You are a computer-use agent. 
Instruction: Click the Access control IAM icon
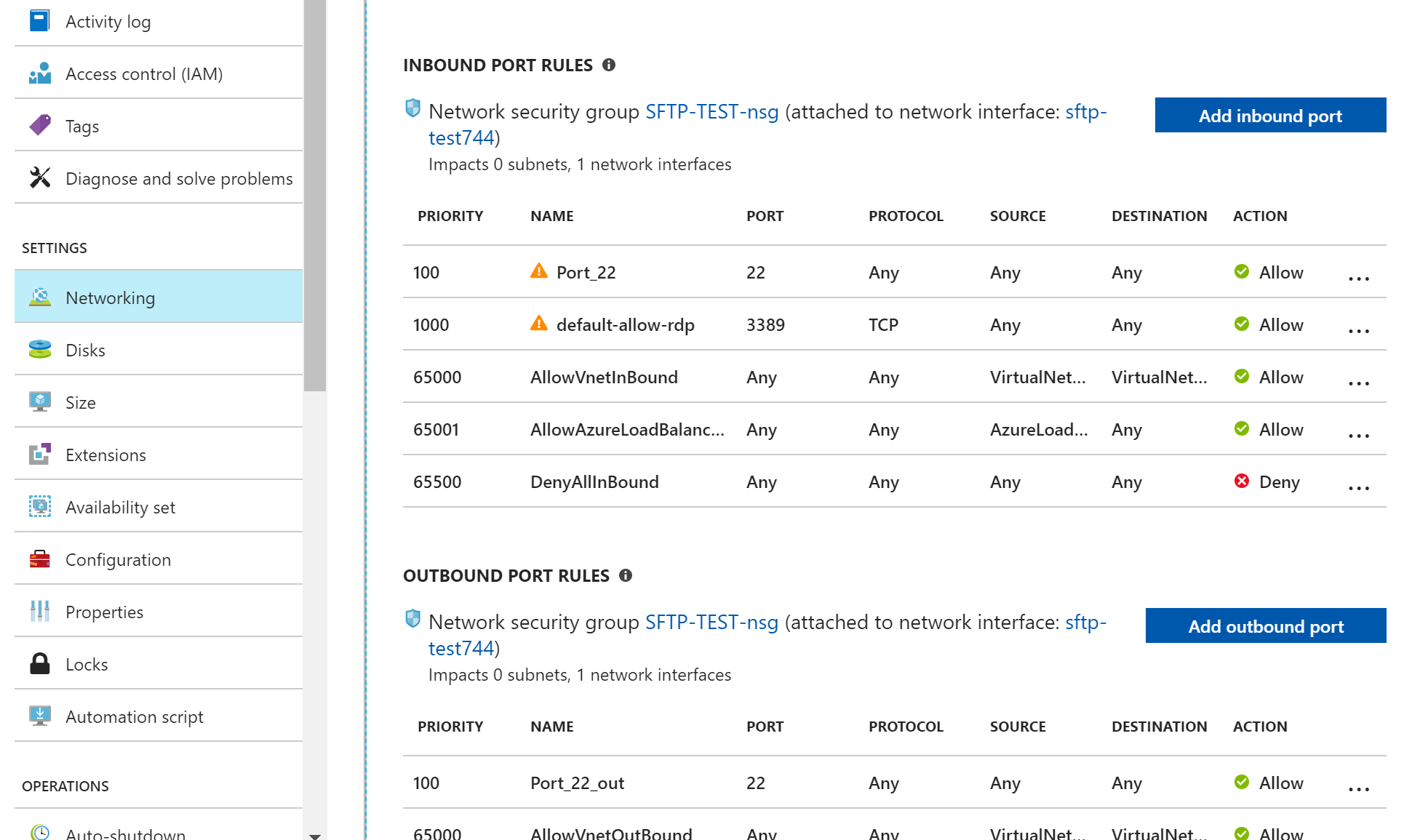(x=40, y=72)
